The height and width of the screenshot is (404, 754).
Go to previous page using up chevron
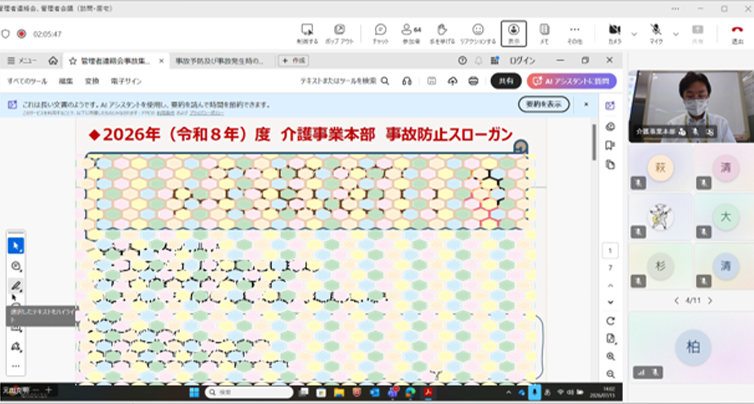[610, 286]
